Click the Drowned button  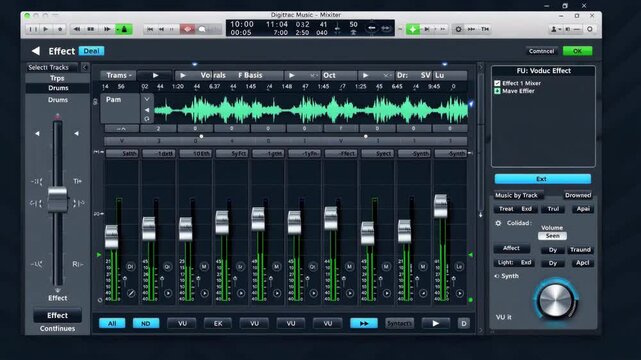click(578, 195)
